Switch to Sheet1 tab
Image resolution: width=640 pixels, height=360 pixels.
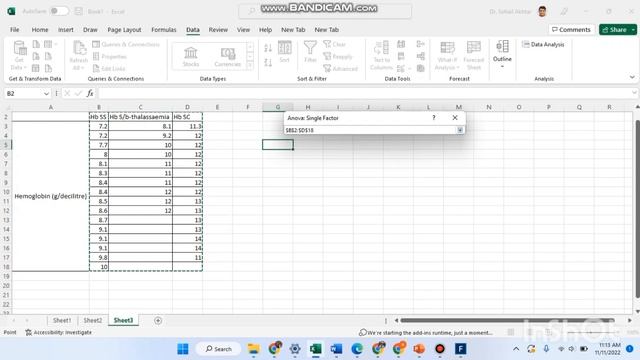pos(62,320)
